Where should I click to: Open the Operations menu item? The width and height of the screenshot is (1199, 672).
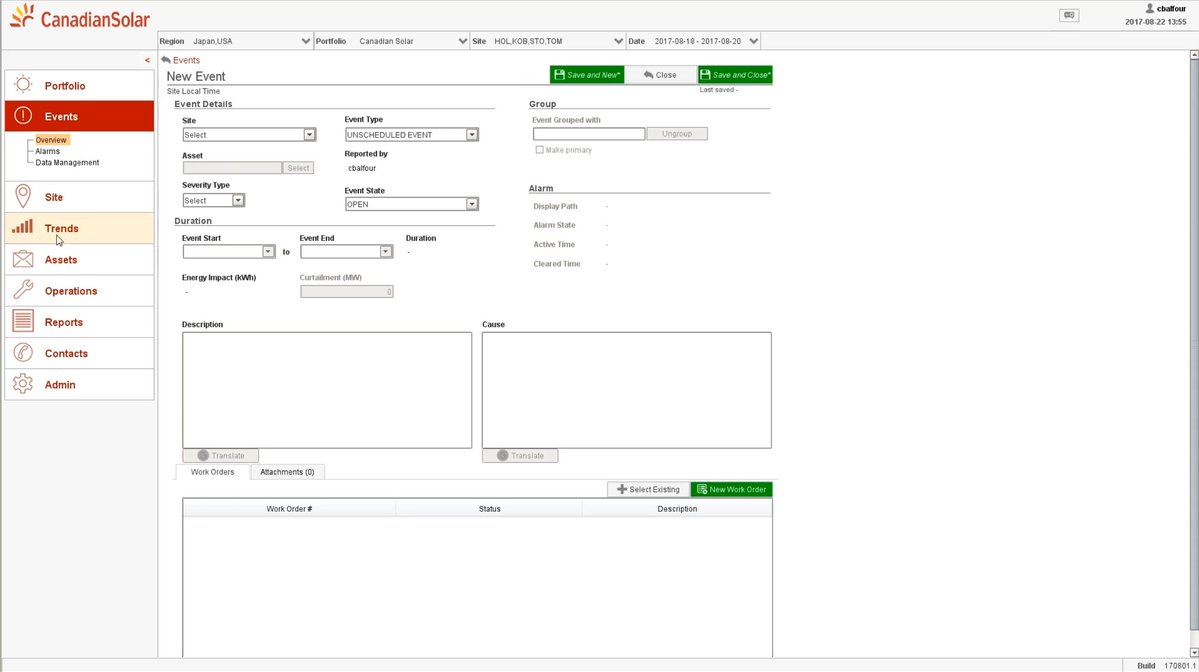point(80,291)
